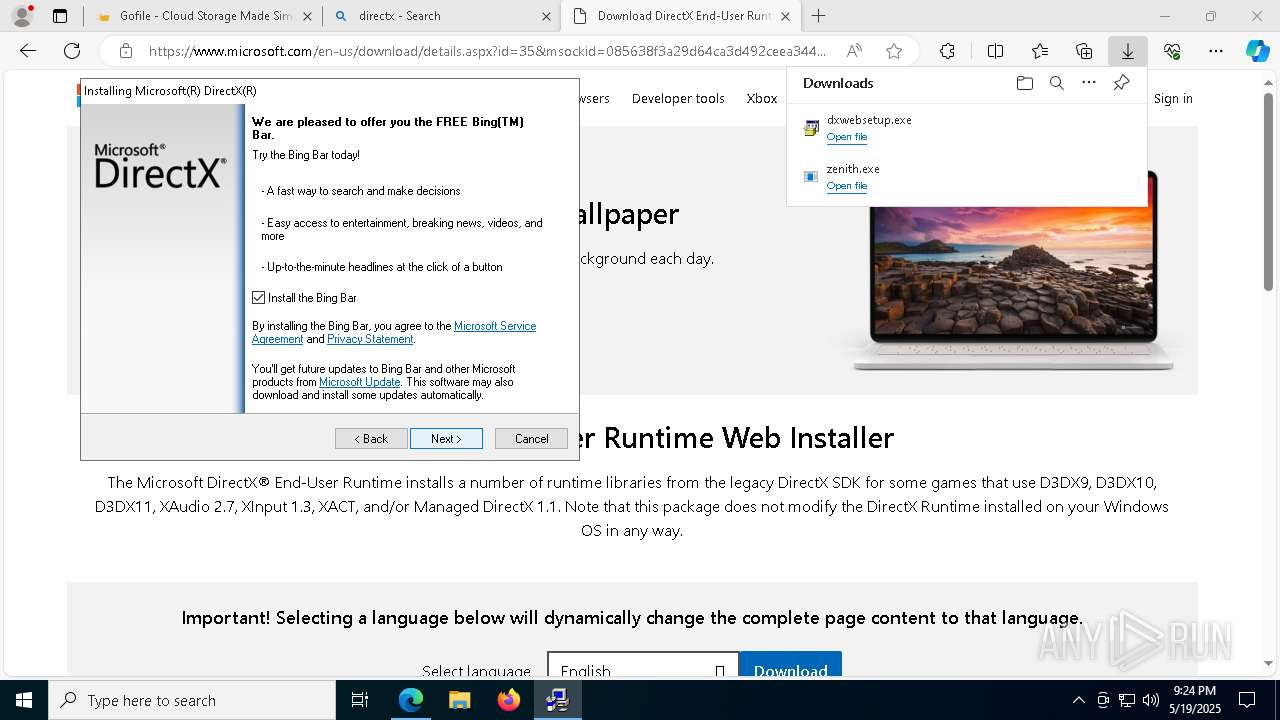Close the Gofile tab
The height and width of the screenshot is (720, 1280).
click(307, 16)
